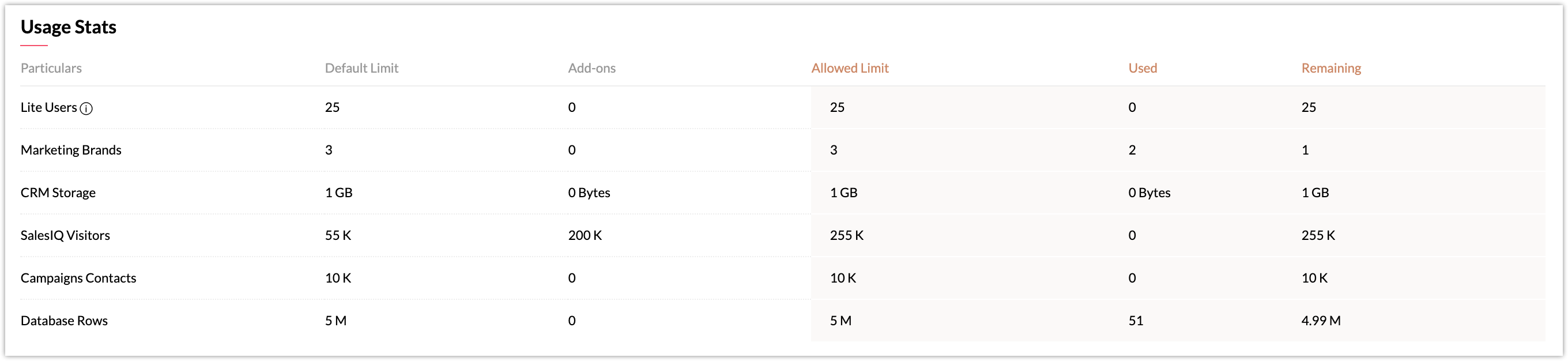Click the Default Limit column header
Viewport: 1568px width, 361px height.
click(x=361, y=68)
